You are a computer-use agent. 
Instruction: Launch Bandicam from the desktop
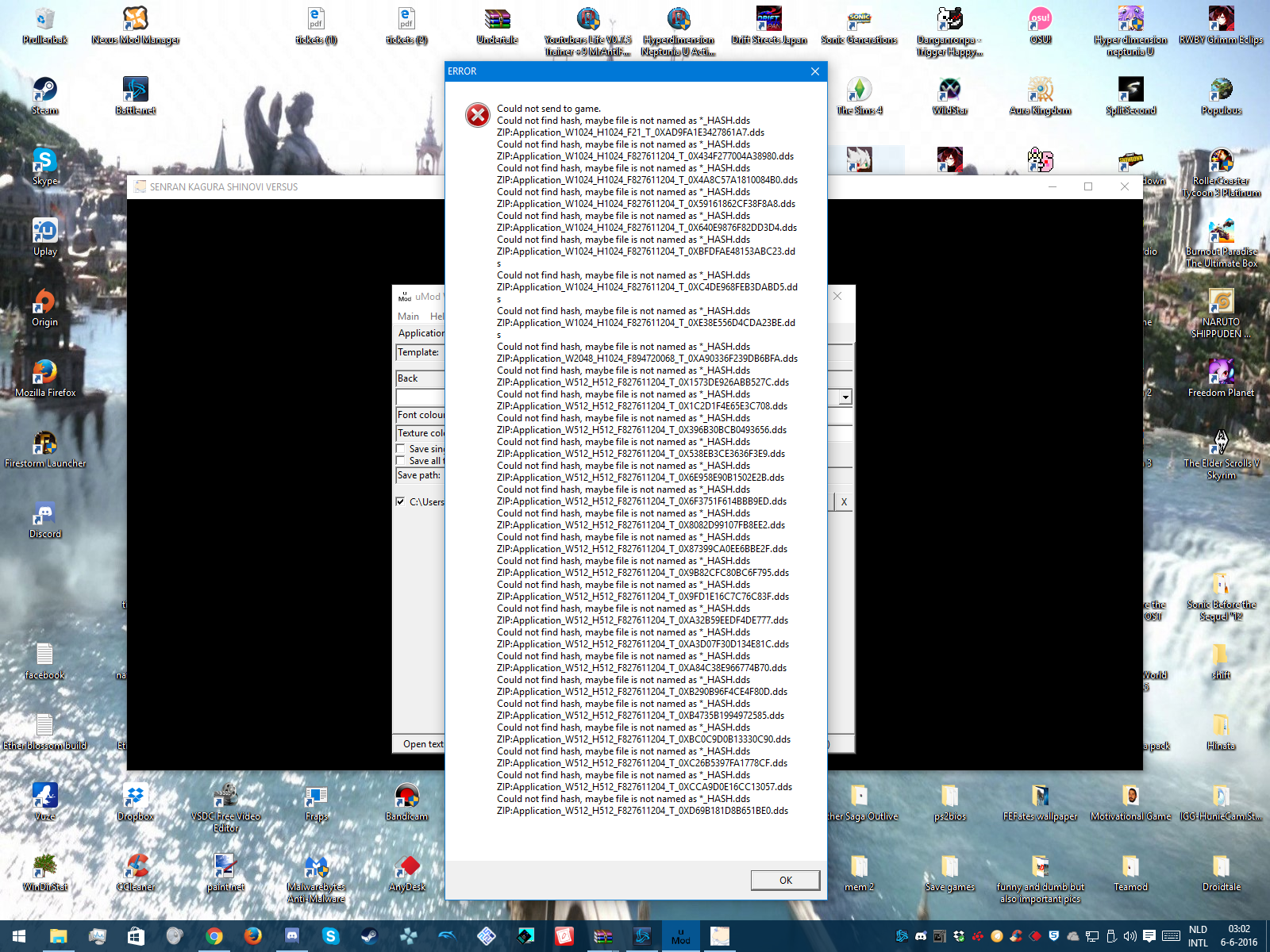pos(406,797)
